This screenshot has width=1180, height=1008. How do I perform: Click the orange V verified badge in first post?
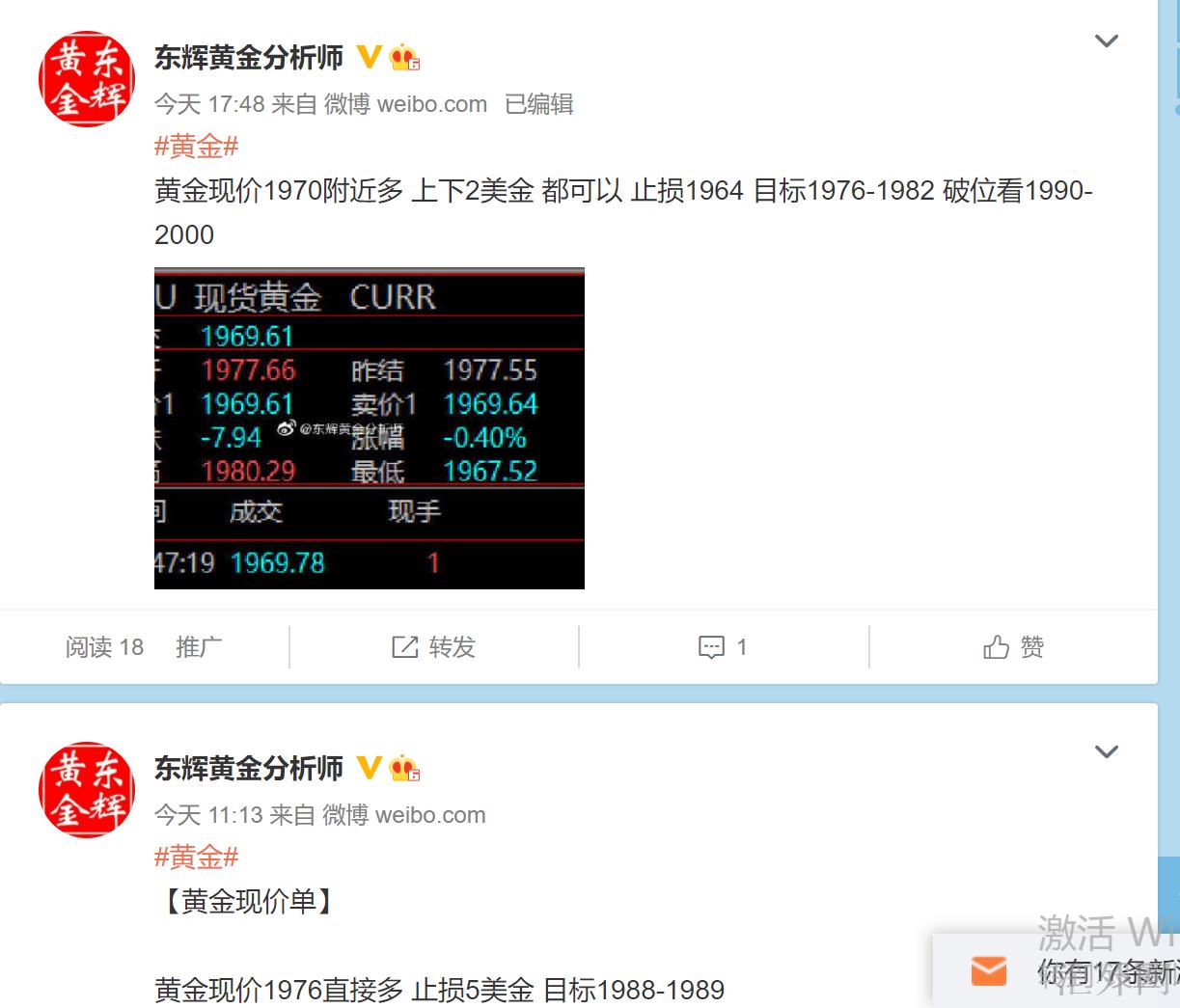tap(369, 57)
